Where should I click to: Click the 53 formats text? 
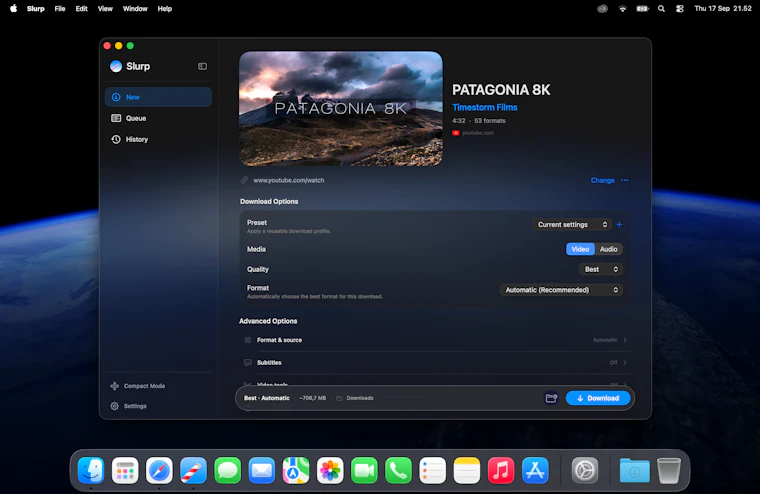pyautogui.click(x=490, y=121)
